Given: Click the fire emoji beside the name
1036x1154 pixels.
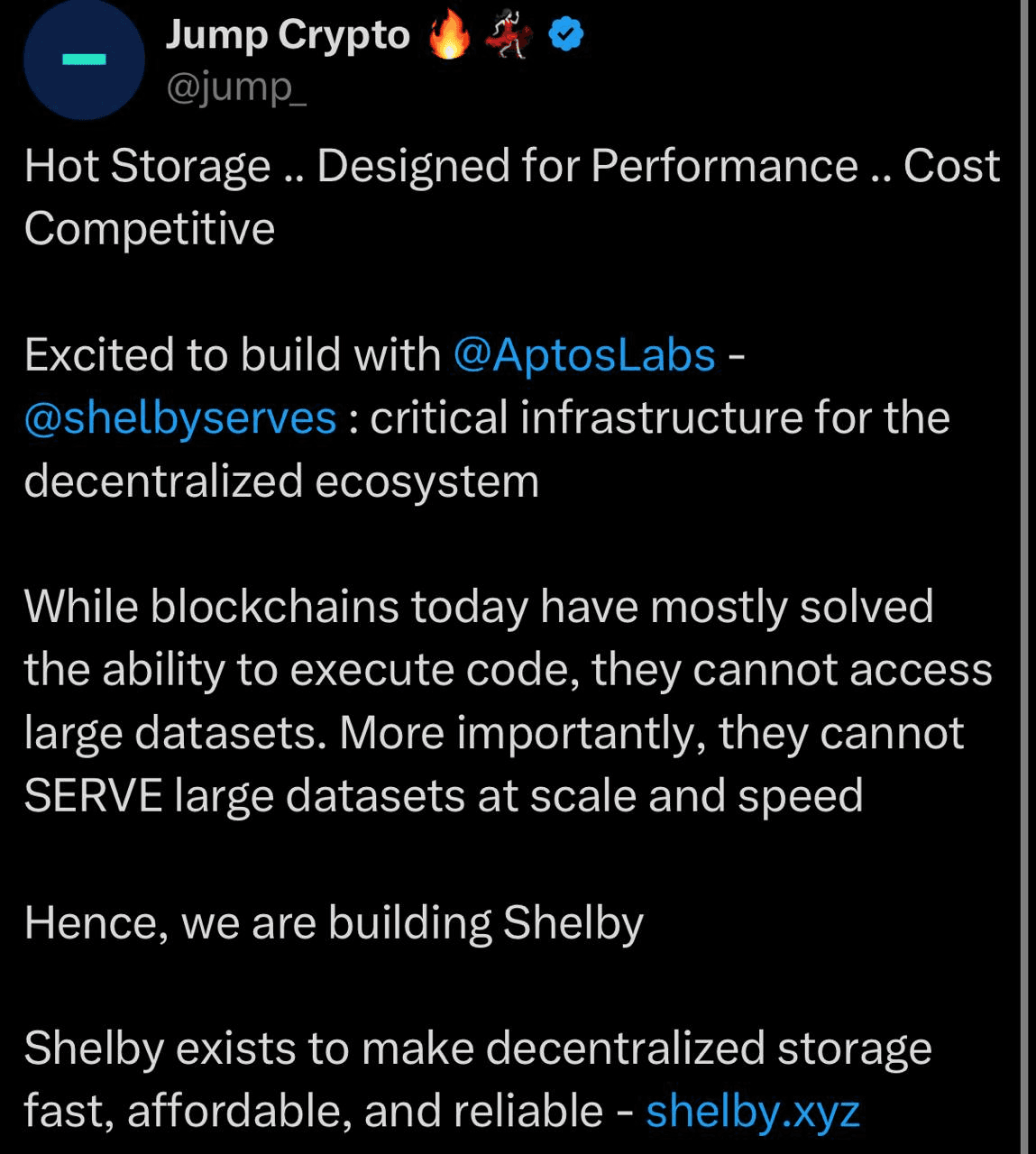Looking at the screenshot, I should pos(449,37).
